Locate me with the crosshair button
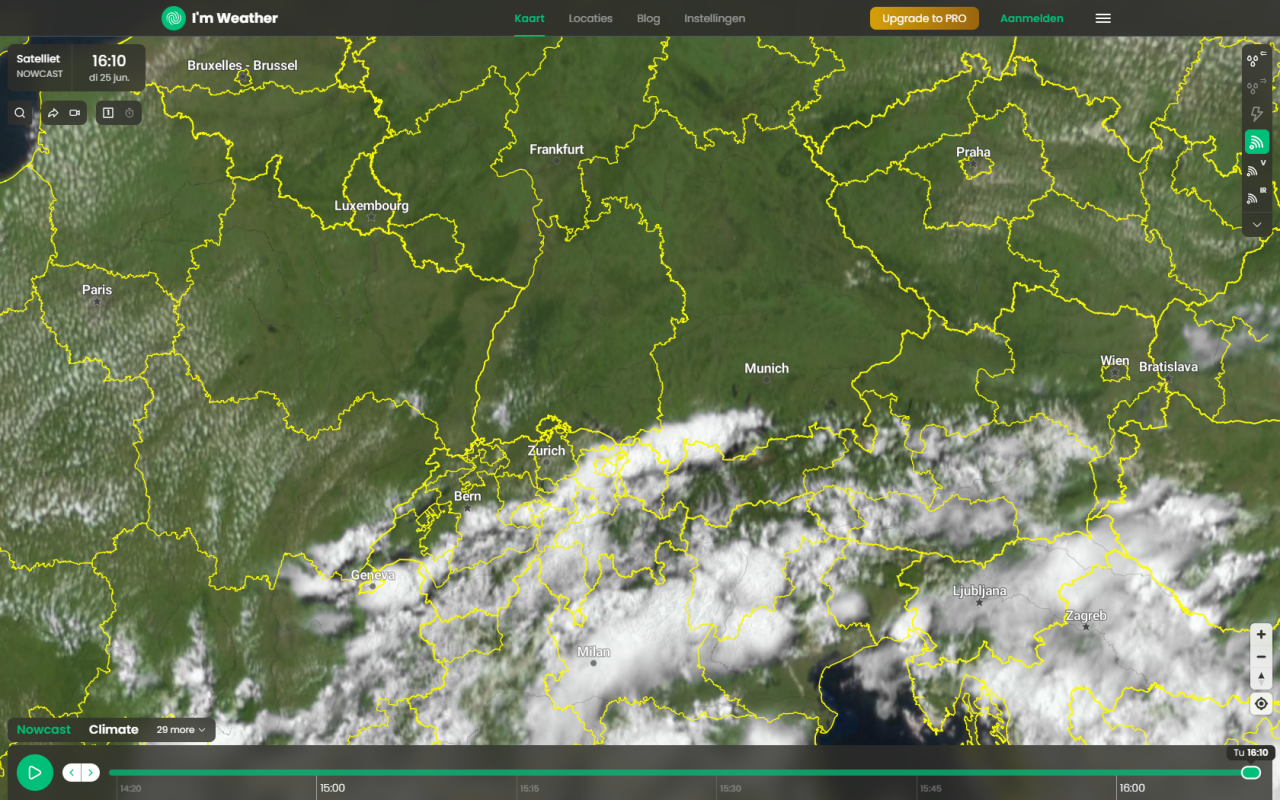The width and height of the screenshot is (1280, 800). 1261,703
